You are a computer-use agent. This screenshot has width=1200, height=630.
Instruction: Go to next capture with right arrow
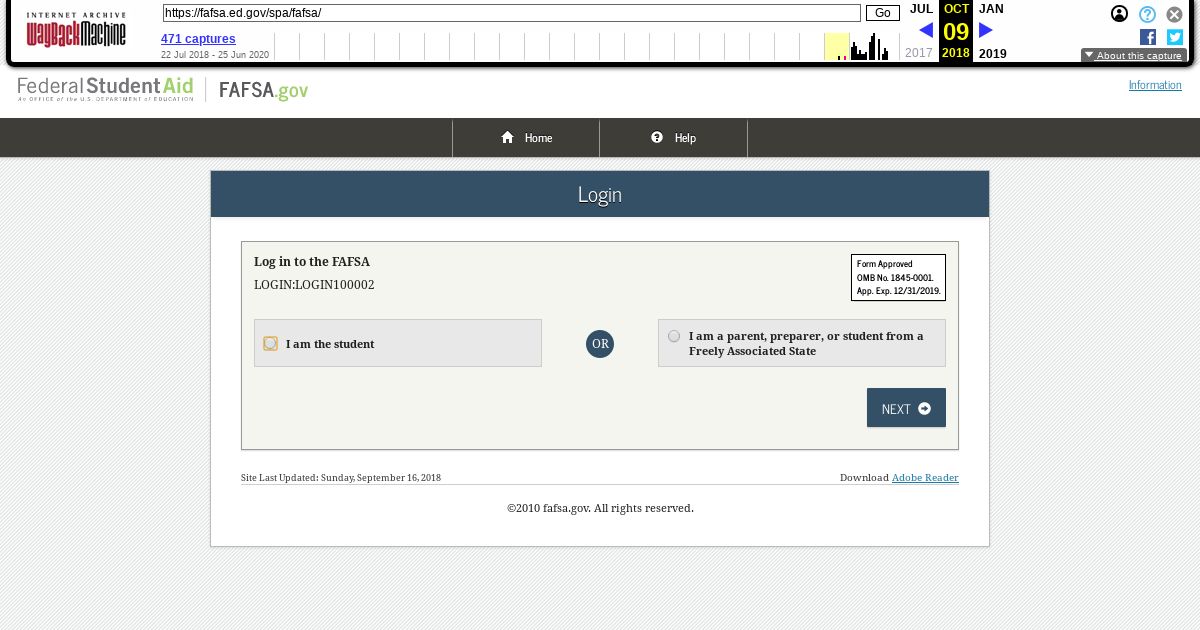tap(986, 31)
